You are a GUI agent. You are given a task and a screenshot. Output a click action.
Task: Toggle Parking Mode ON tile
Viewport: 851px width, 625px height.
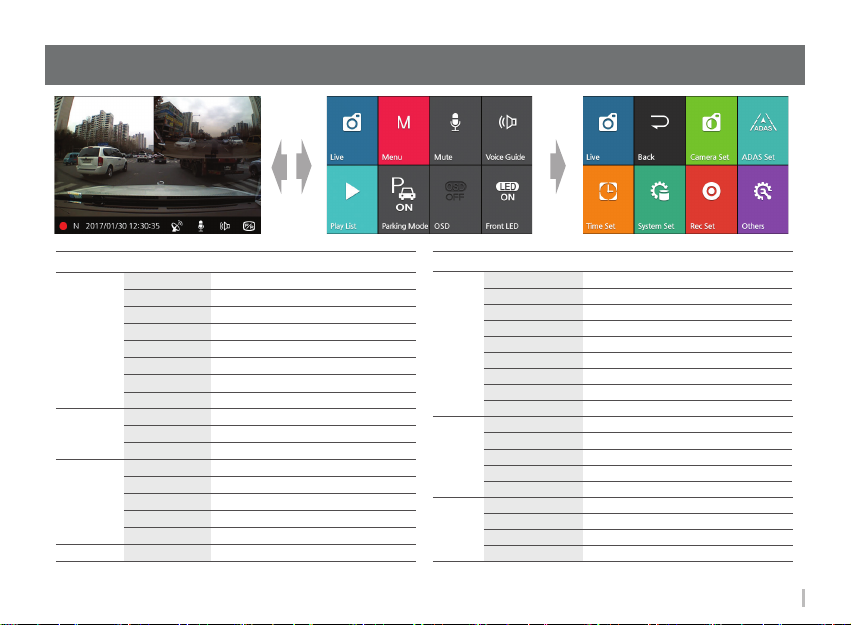403,200
